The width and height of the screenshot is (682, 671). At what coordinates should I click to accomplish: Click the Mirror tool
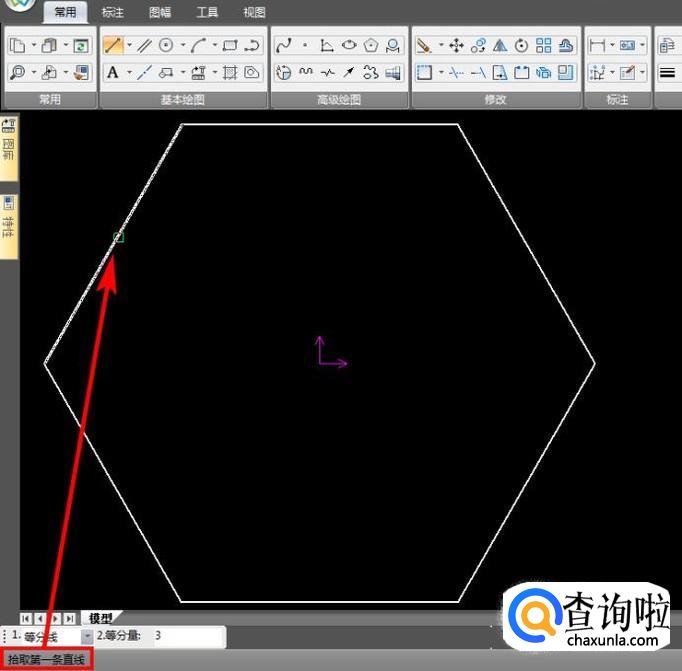click(x=500, y=45)
